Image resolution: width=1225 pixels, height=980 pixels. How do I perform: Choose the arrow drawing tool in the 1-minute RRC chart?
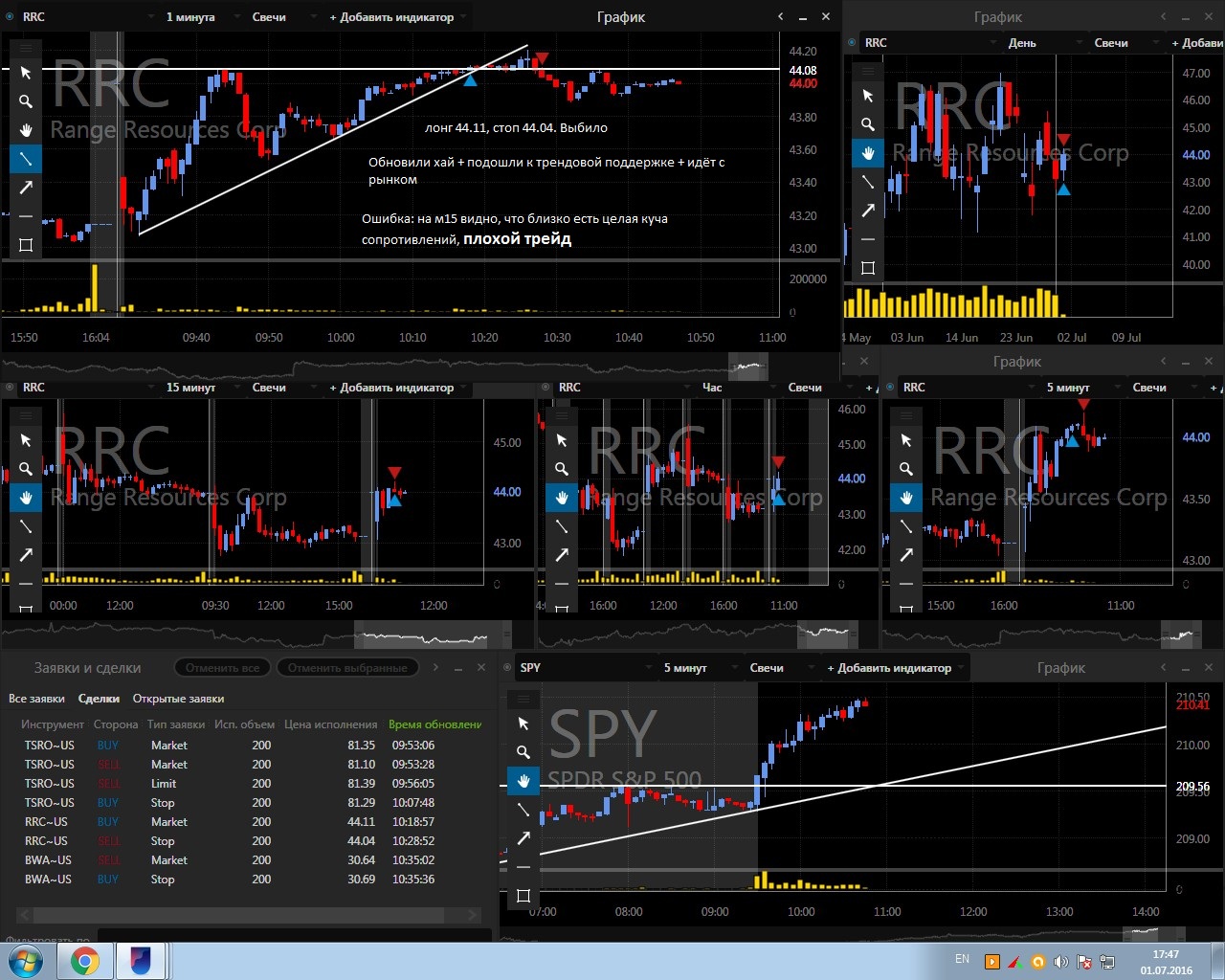[x=26, y=188]
